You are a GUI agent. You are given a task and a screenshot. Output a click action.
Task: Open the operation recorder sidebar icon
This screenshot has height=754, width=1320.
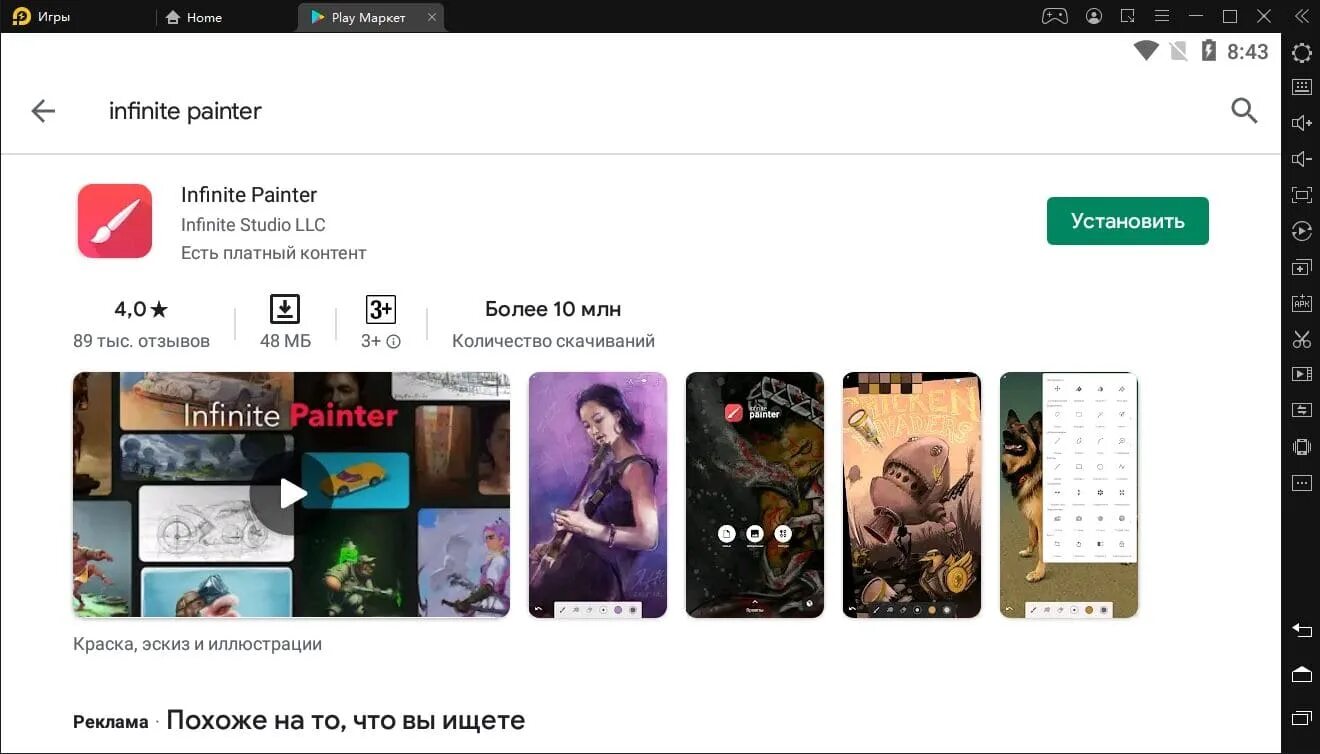[1302, 231]
